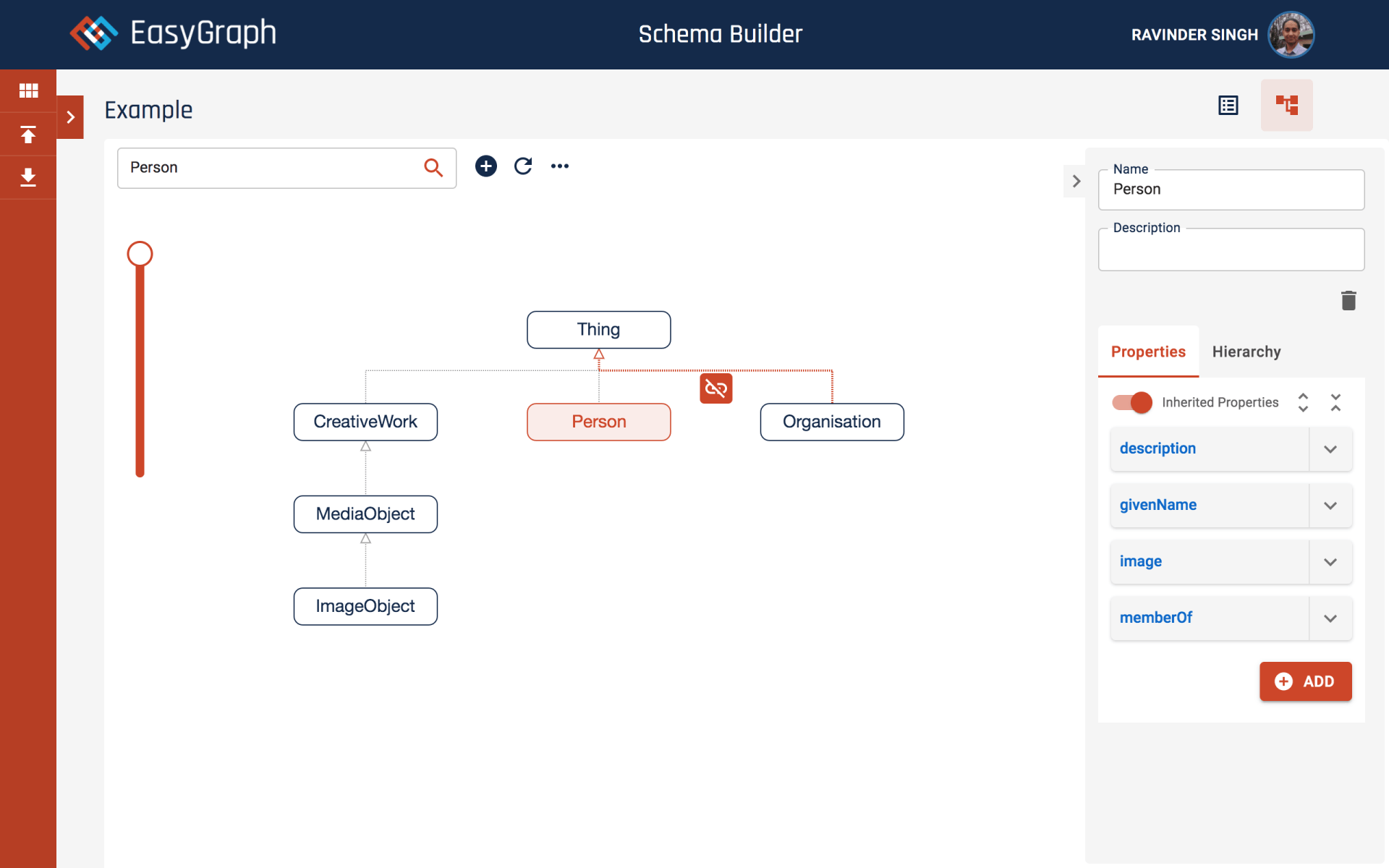The height and width of the screenshot is (868, 1389).
Task: Click the ADD property button
Action: click(x=1305, y=681)
